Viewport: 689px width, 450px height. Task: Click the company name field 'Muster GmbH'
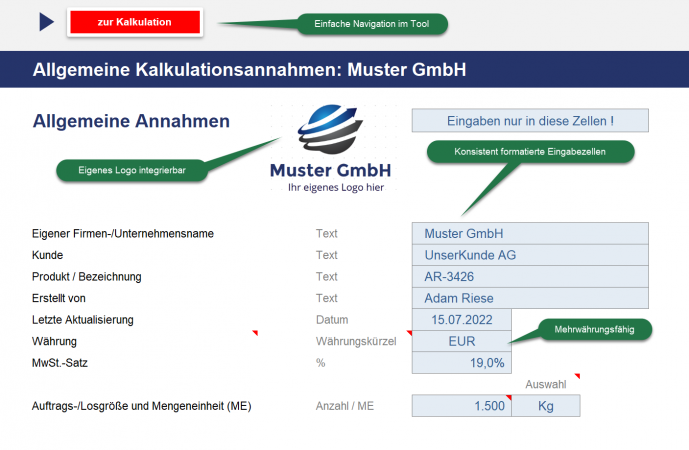530,234
